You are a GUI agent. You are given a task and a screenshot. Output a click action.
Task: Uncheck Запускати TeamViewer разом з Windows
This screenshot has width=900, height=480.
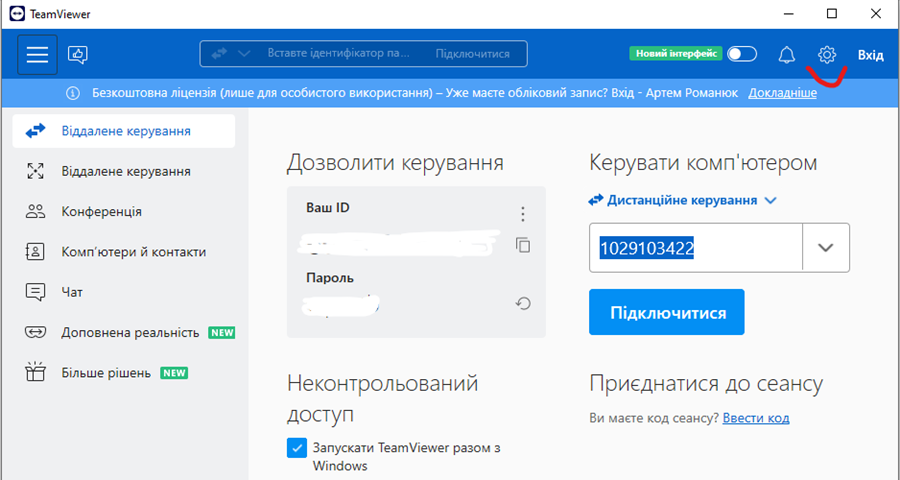[x=296, y=448]
